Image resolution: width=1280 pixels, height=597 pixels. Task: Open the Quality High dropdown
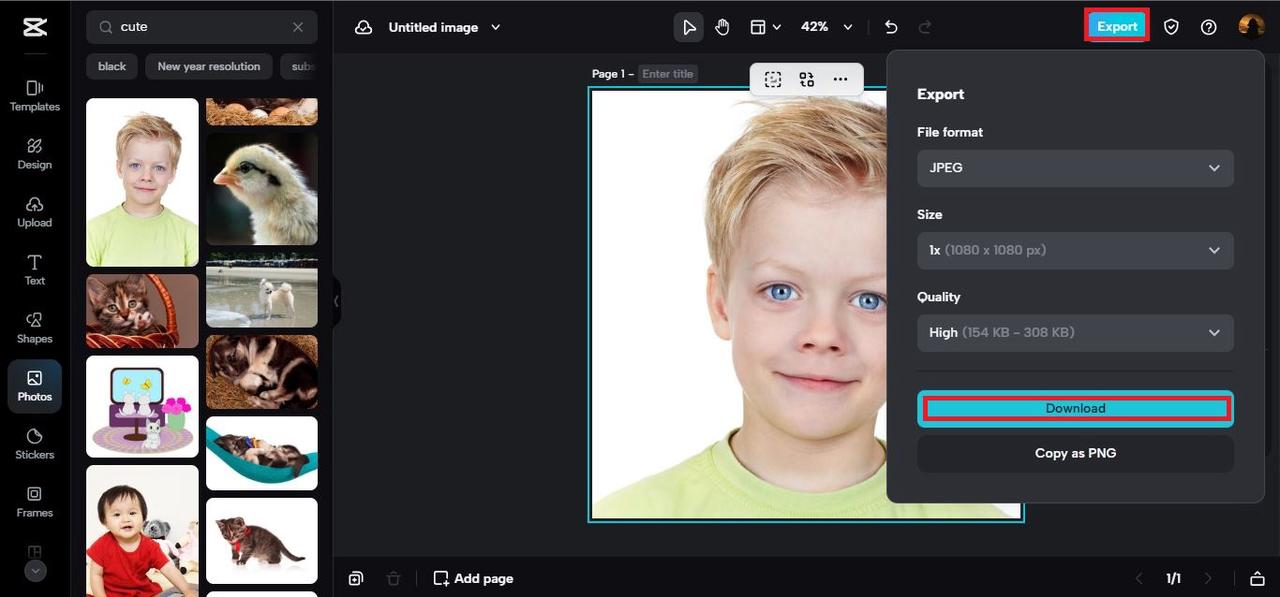(x=1075, y=332)
